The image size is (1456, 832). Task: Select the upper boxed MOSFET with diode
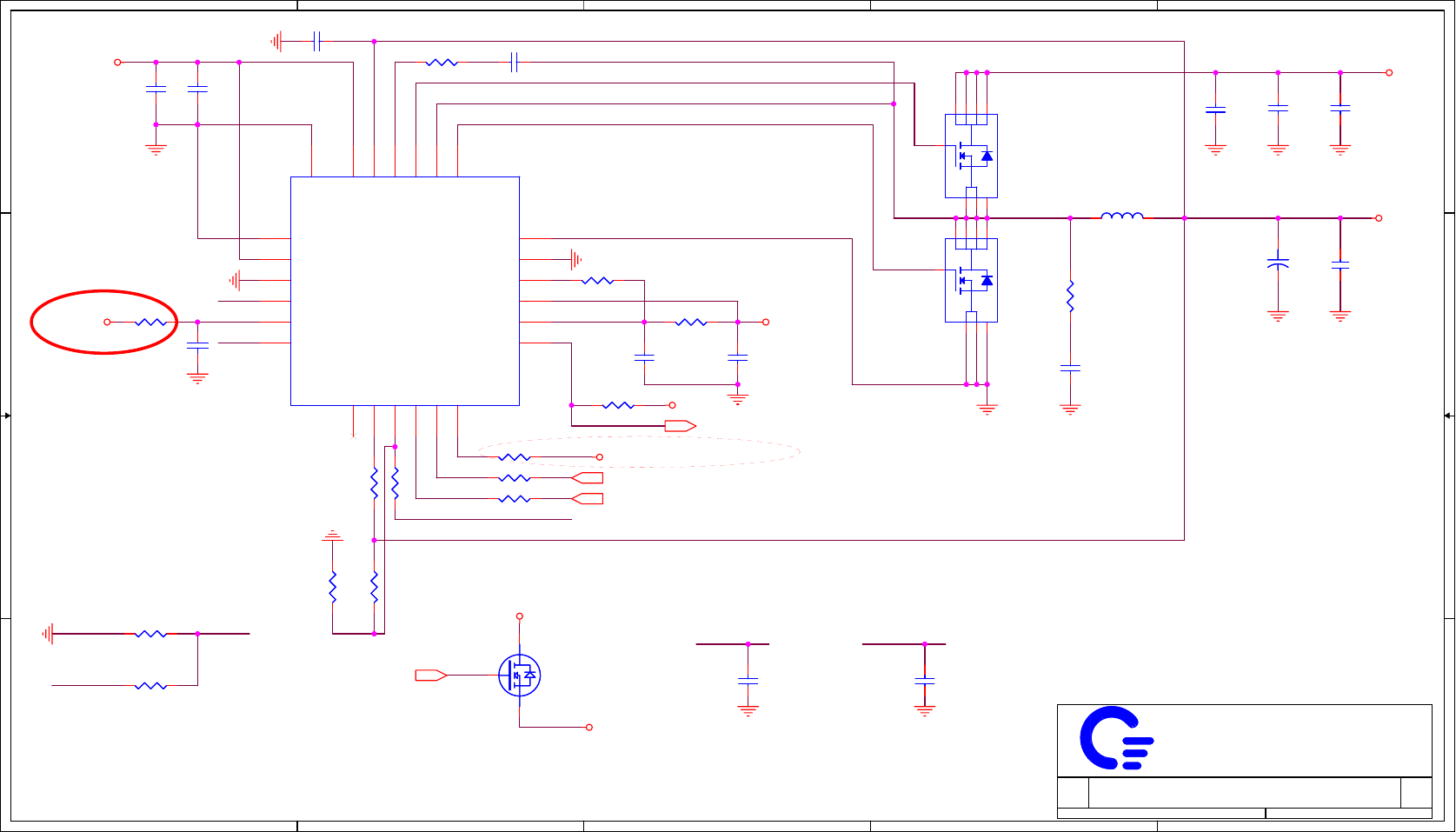click(971, 156)
